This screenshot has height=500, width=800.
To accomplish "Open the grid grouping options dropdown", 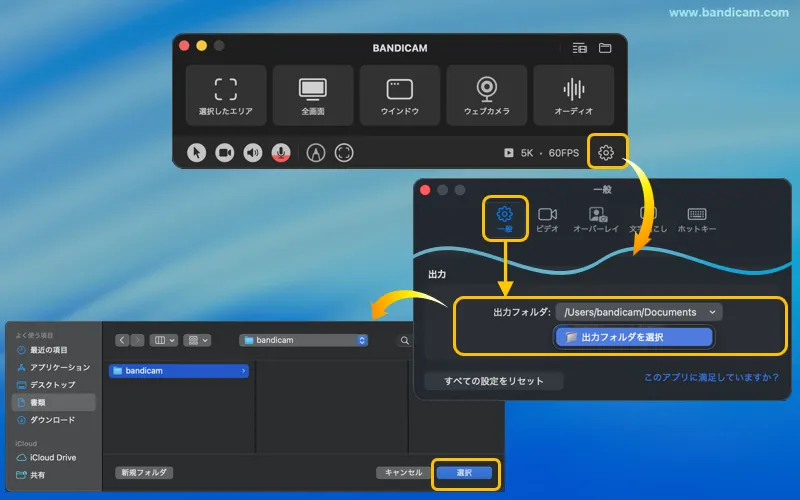I will (x=197, y=340).
